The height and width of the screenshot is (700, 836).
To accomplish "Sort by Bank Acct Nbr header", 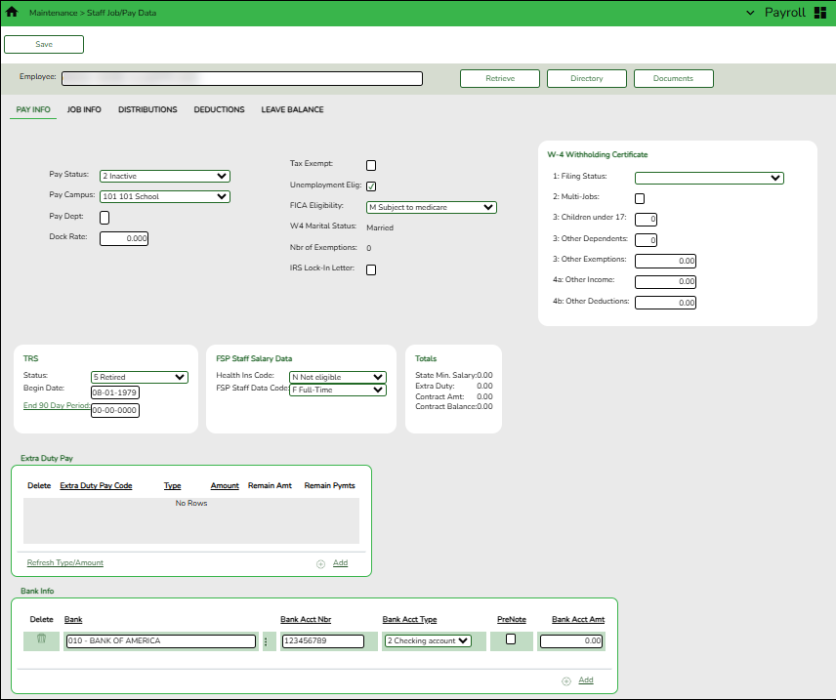I will pos(306,619).
